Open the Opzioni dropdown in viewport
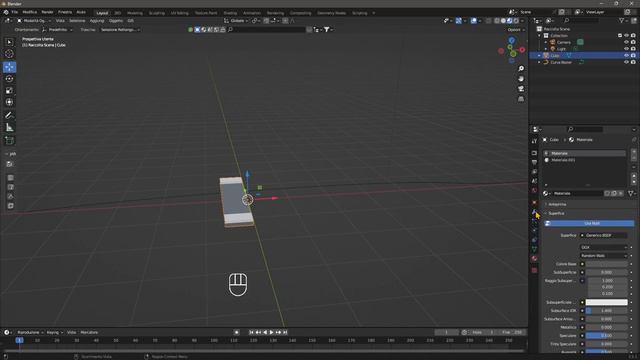 pyautogui.click(x=515, y=30)
